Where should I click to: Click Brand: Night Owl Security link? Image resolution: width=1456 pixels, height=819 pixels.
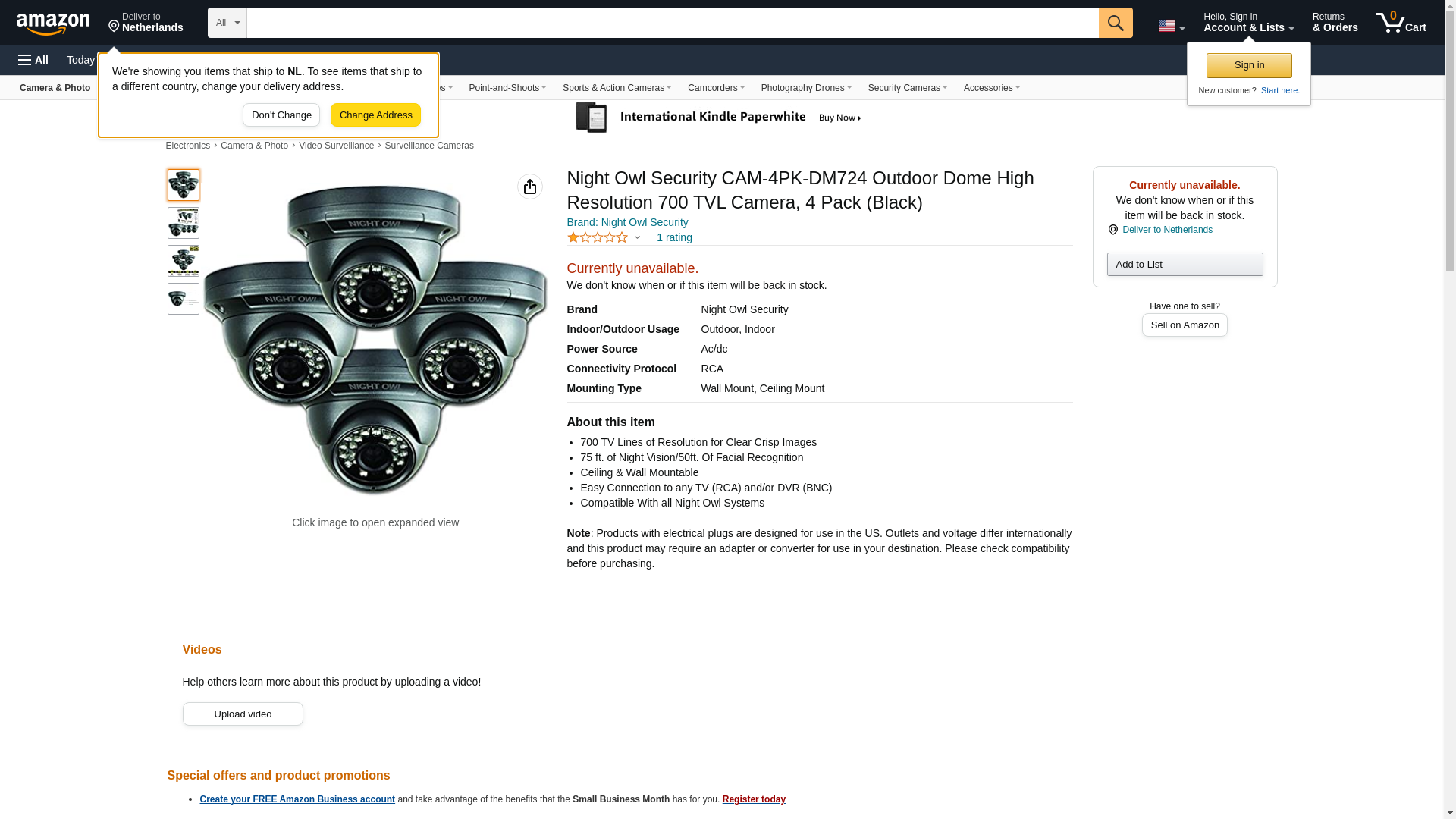(x=627, y=222)
